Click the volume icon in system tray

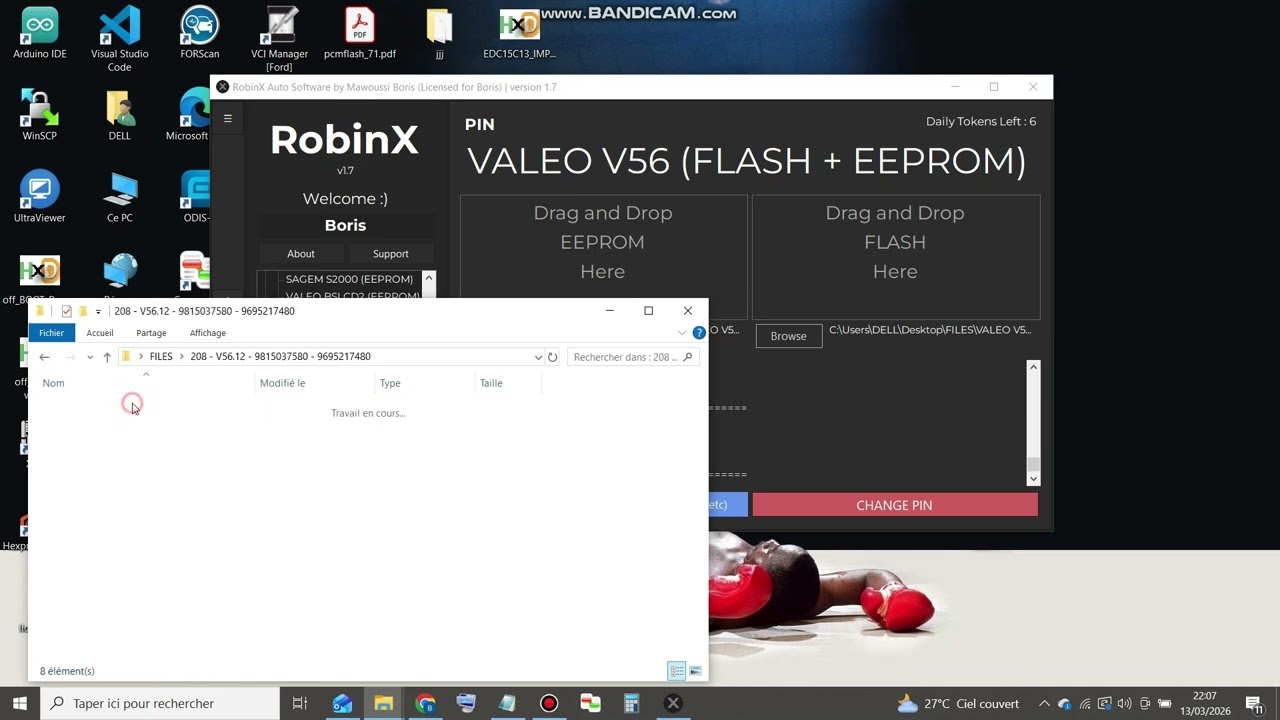[x=1125, y=704]
